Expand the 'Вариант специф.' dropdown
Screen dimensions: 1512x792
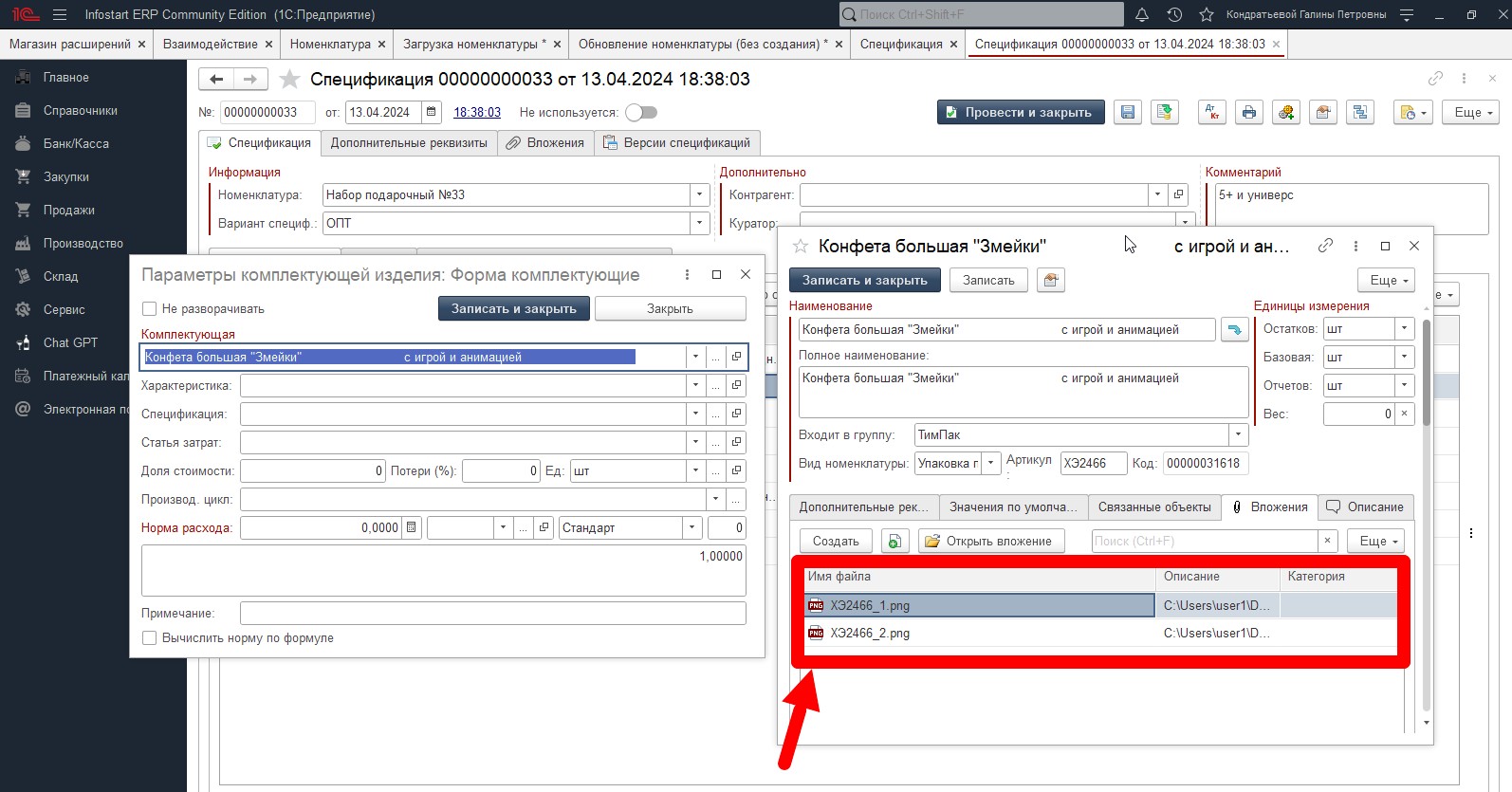(x=699, y=223)
